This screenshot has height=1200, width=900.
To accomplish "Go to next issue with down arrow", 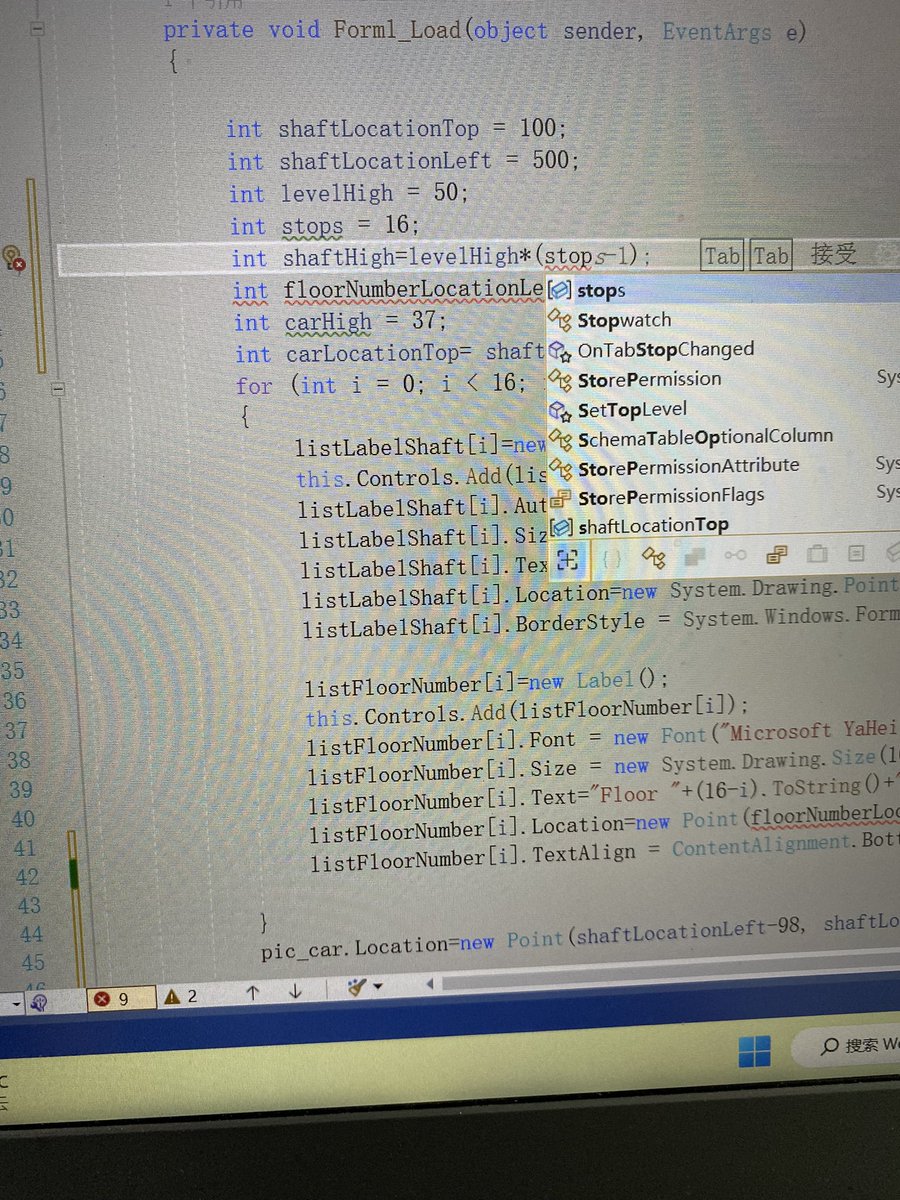I will click(296, 992).
